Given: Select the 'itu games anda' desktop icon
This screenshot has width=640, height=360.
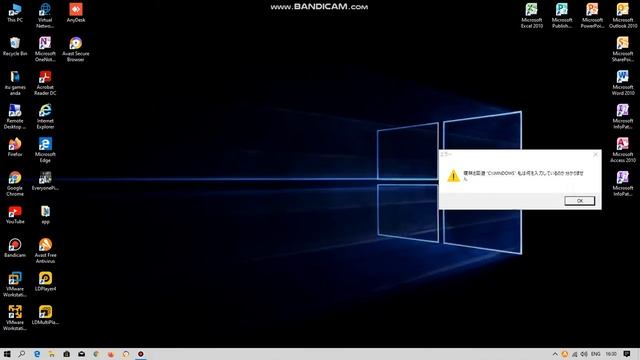Looking at the screenshot, I should (15, 83).
